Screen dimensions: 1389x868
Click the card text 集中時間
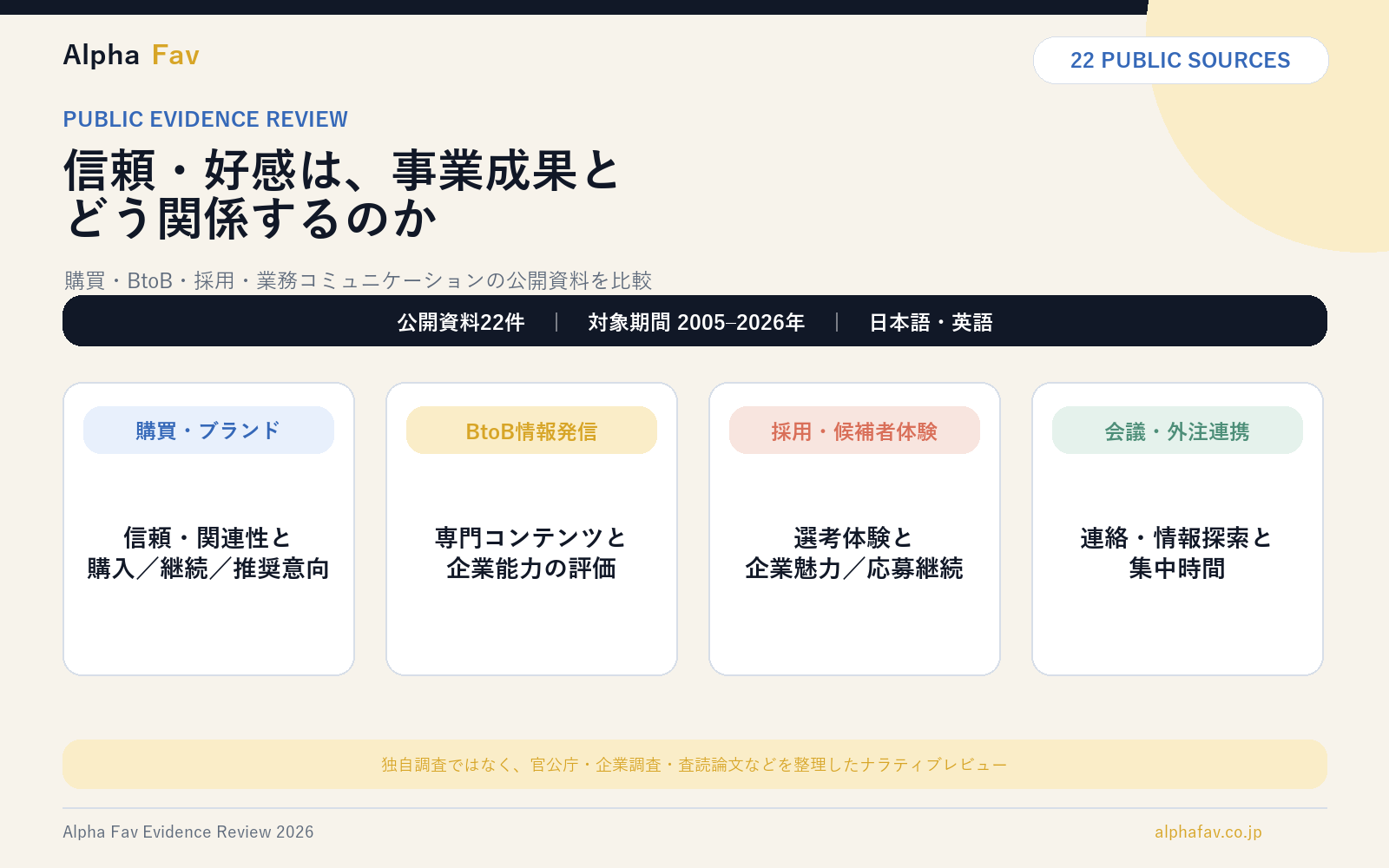(1177, 569)
